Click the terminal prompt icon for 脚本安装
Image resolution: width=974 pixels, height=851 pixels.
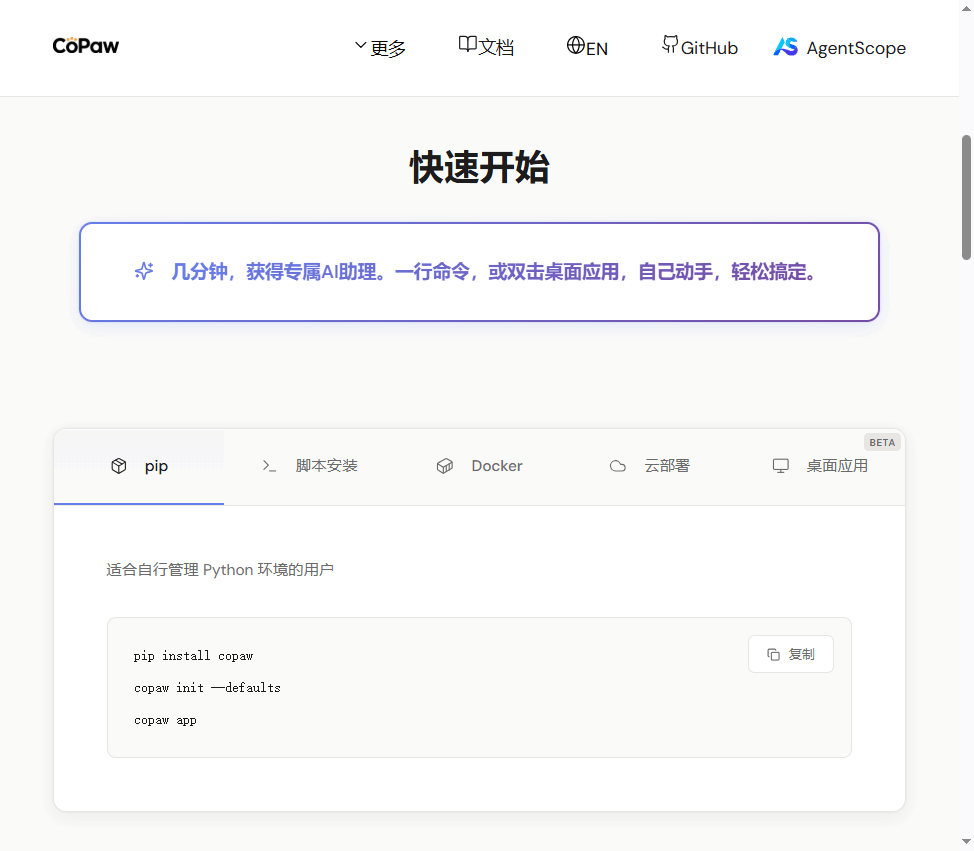click(x=269, y=466)
